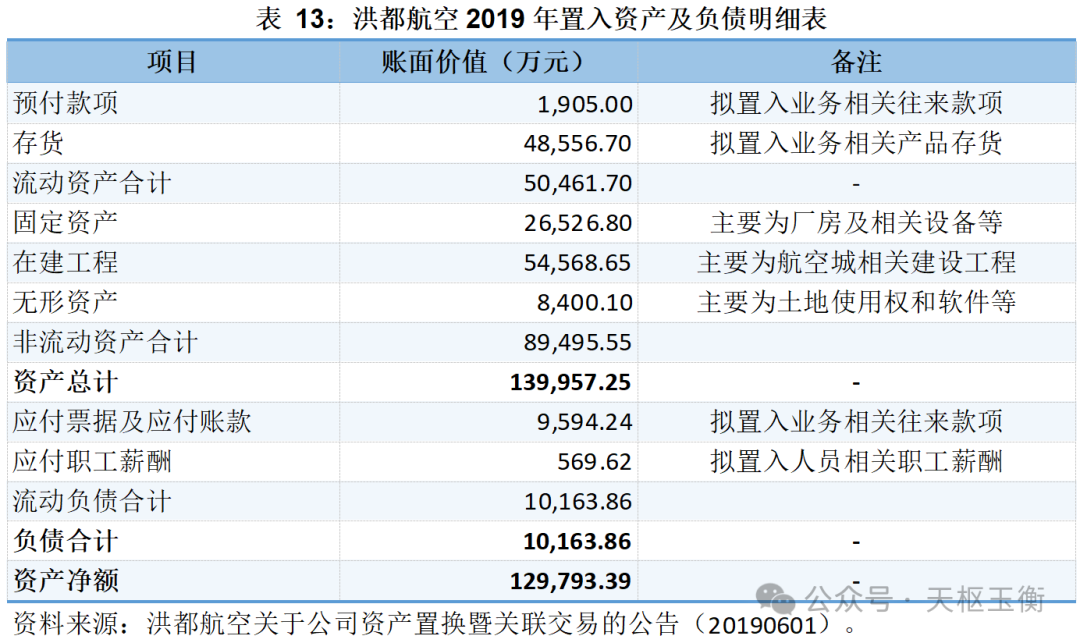The image size is (1080, 643).
Task: Select the 资产净额 value 129,793.39
Action: point(570,581)
